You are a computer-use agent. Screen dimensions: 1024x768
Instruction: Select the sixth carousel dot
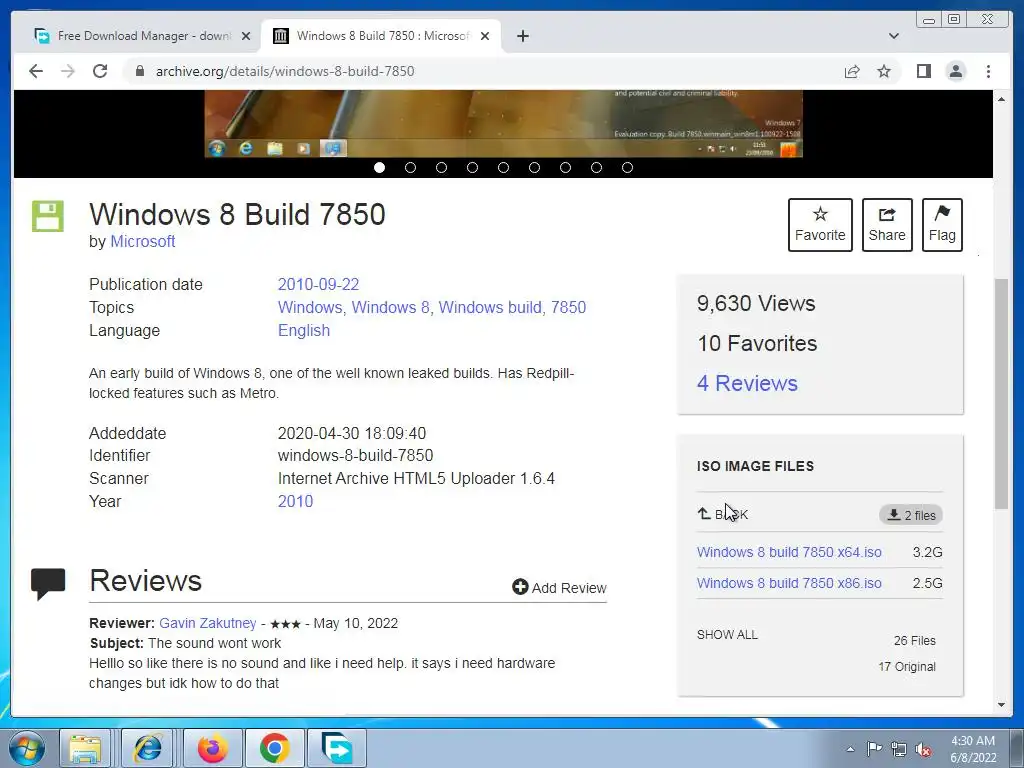534,168
